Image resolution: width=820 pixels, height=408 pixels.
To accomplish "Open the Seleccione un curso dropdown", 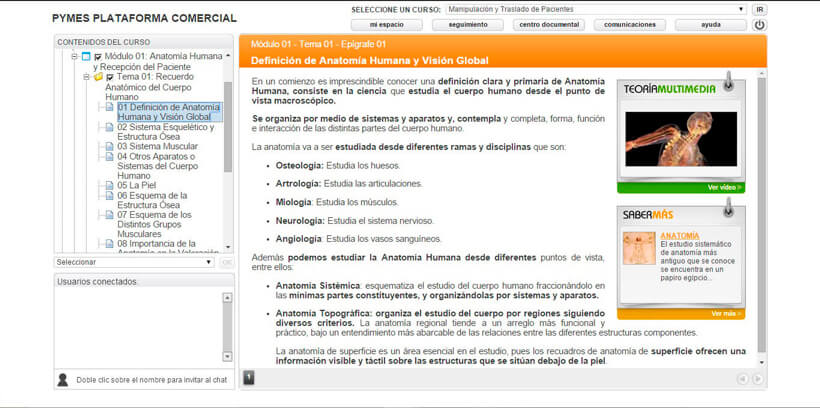I will [597, 9].
